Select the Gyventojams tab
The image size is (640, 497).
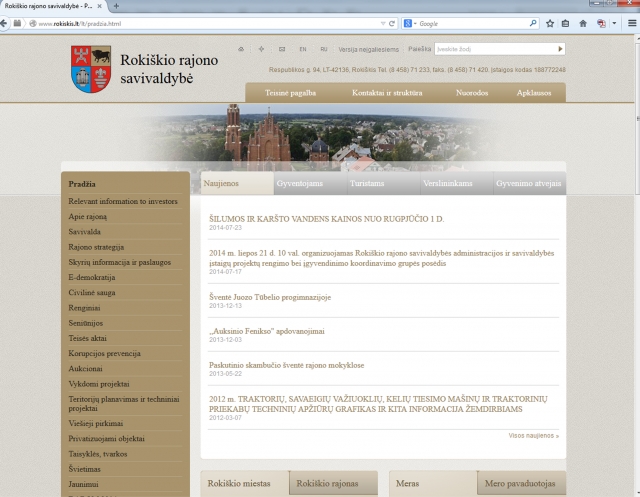coord(310,183)
